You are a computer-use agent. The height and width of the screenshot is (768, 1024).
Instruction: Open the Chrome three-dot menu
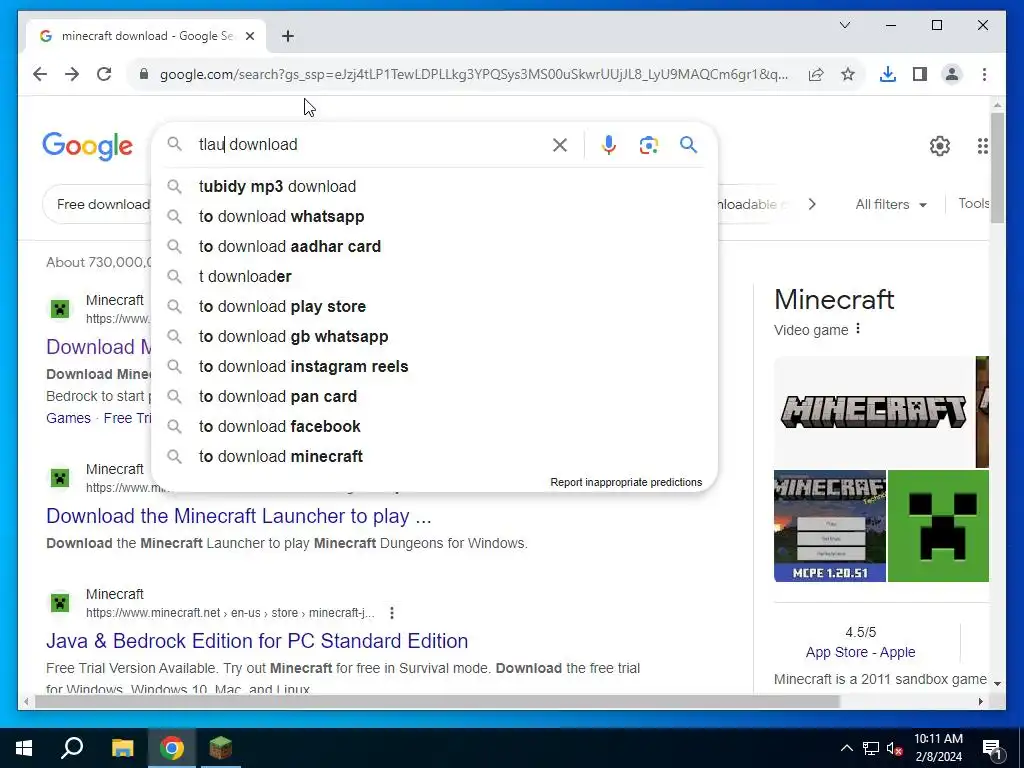(984, 74)
